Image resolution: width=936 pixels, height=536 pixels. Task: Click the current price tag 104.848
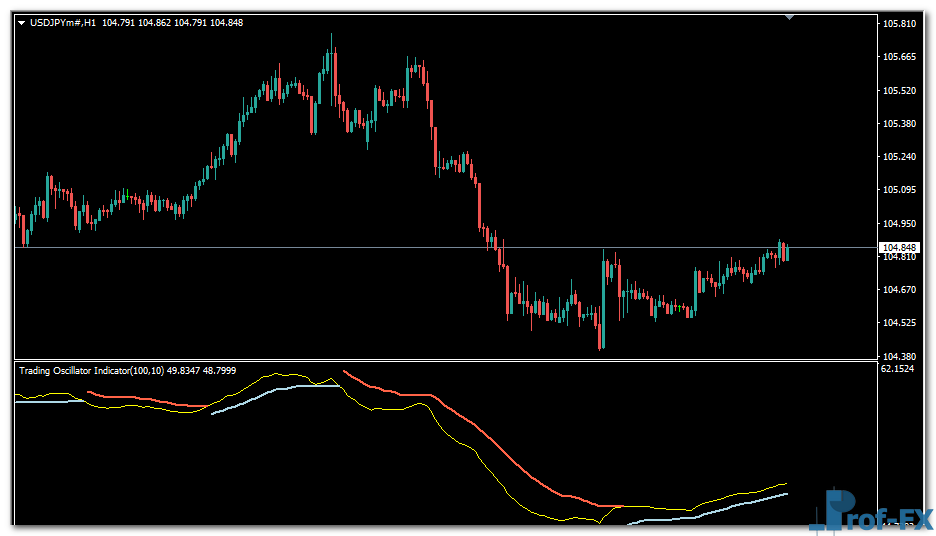897,247
